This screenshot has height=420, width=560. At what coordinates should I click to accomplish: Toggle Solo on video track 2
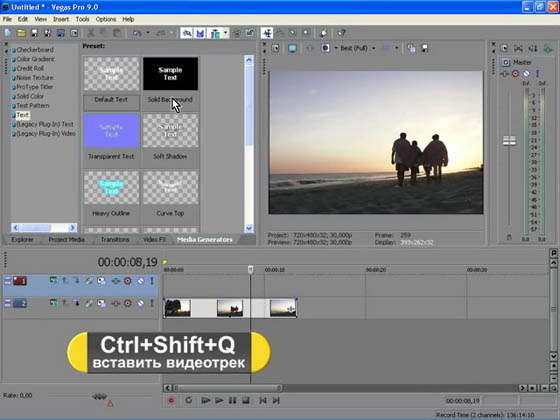pyautogui.click(x=151, y=303)
